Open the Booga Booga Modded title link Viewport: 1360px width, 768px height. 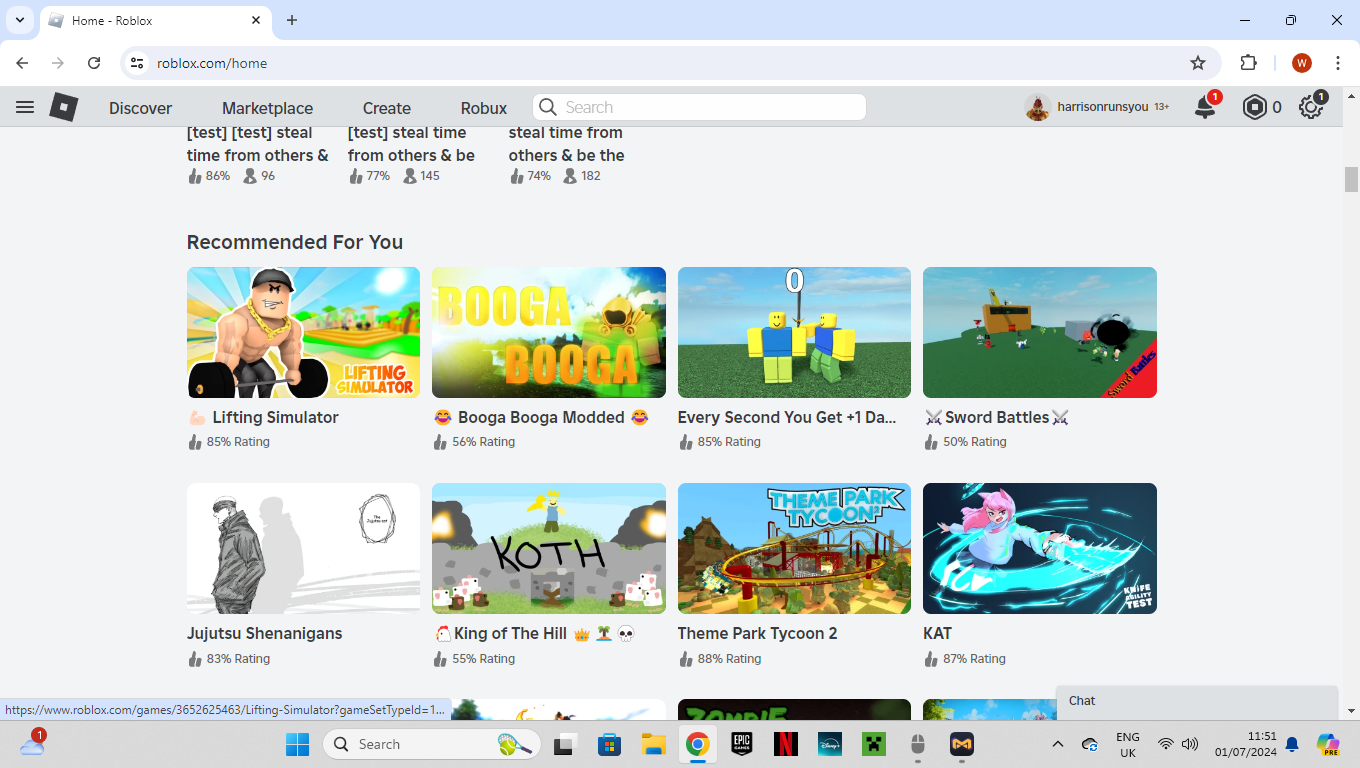tap(541, 417)
